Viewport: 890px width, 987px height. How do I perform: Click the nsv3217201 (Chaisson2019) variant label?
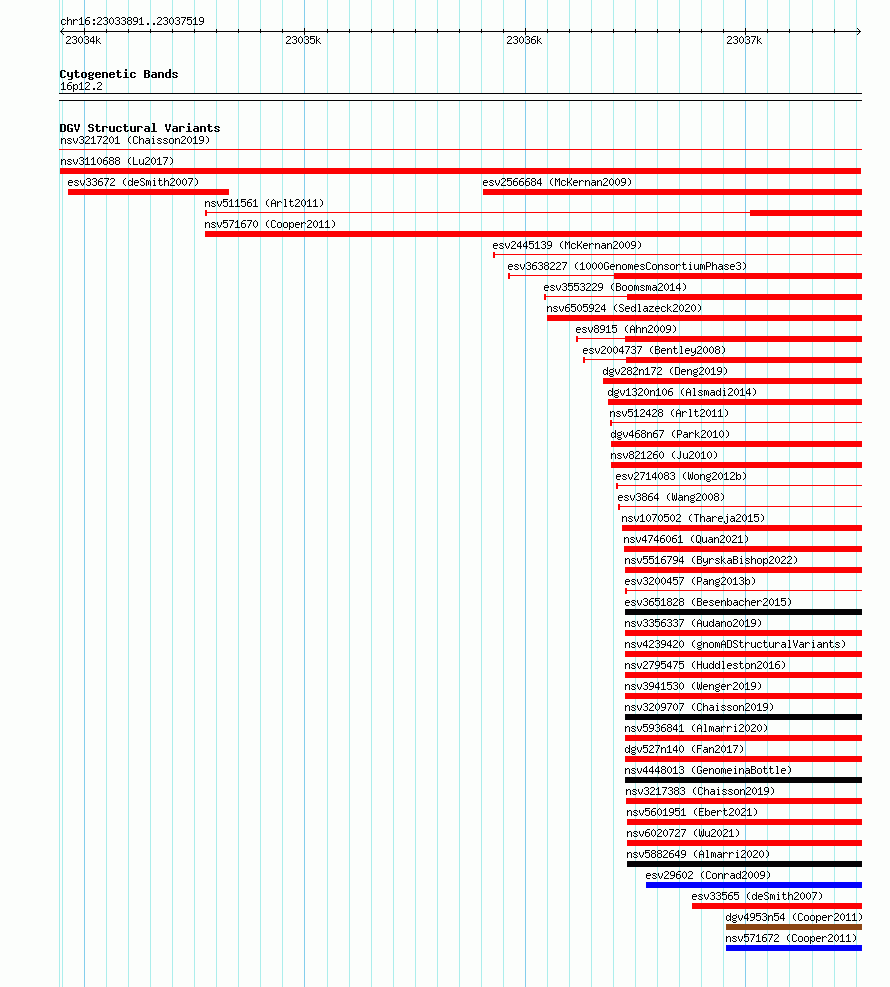point(135,140)
